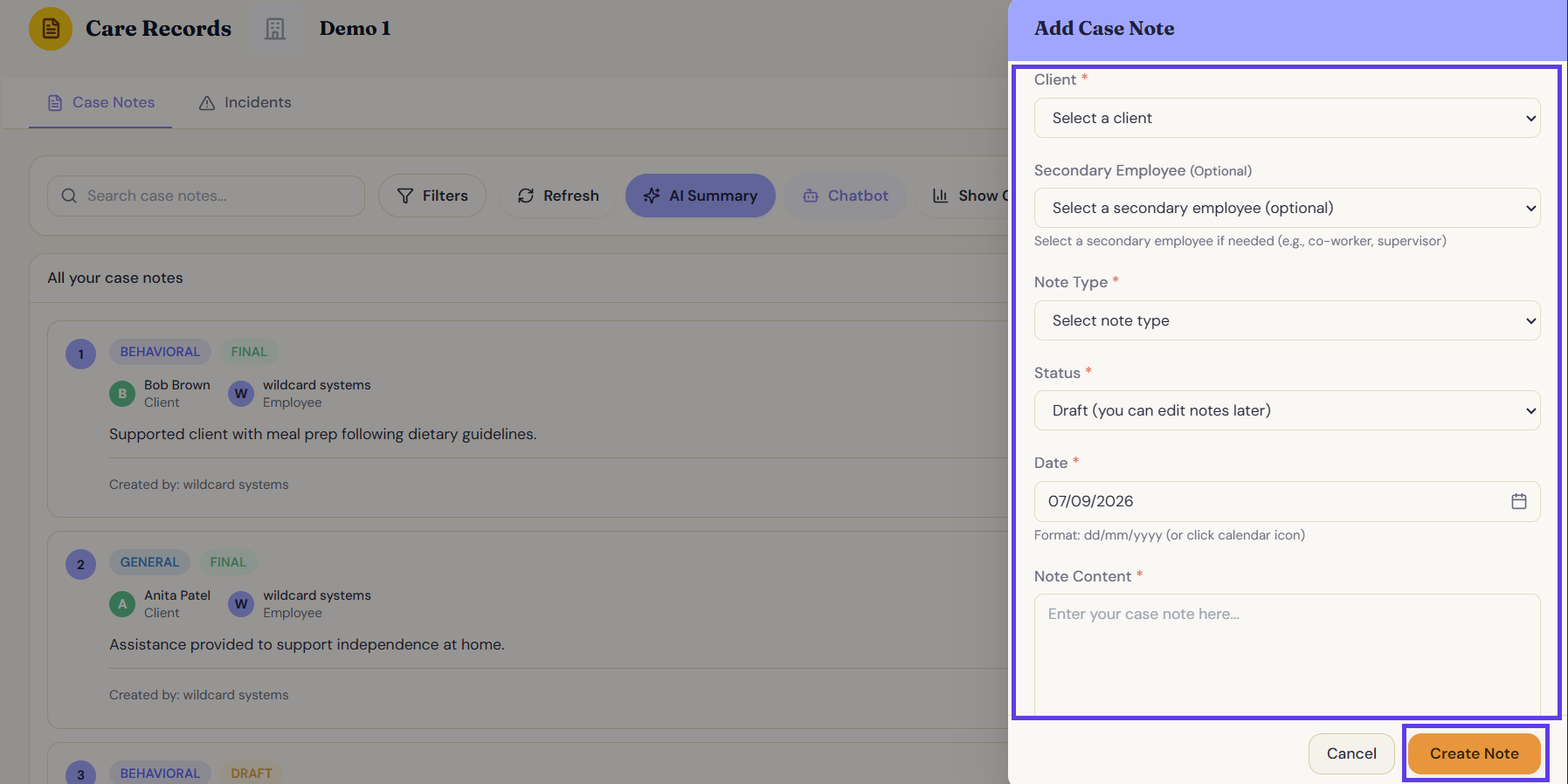
Task: Click 'Format: dd/mm/yyyy' hint text
Action: click(1170, 535)
